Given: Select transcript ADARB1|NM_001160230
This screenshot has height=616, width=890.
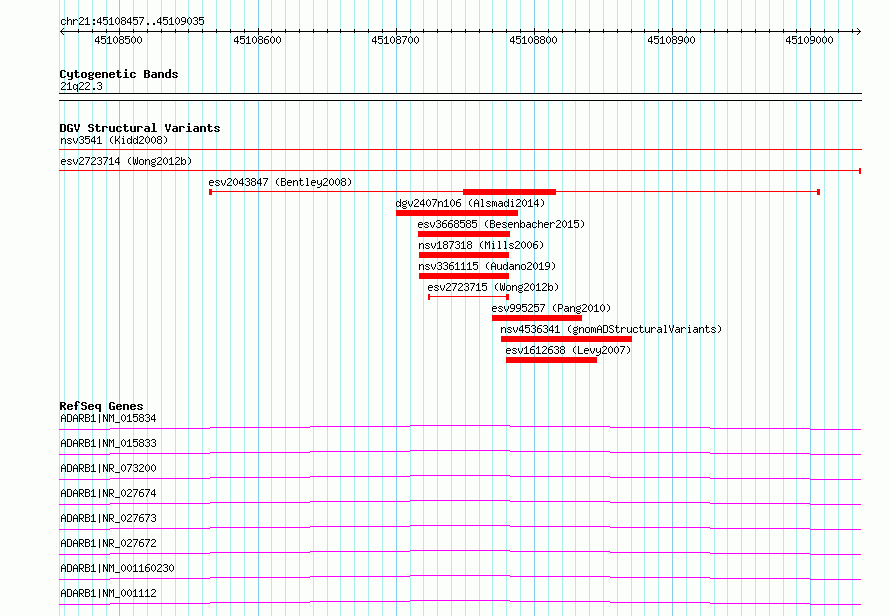Looking at the screenshot, I should [x=117, y=568].
